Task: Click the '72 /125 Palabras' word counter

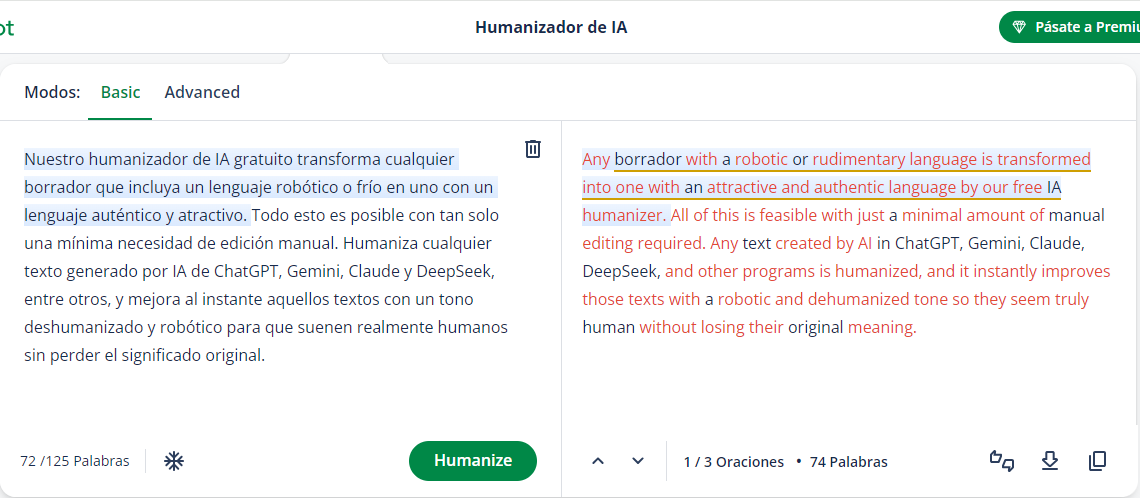Action: 75,461
